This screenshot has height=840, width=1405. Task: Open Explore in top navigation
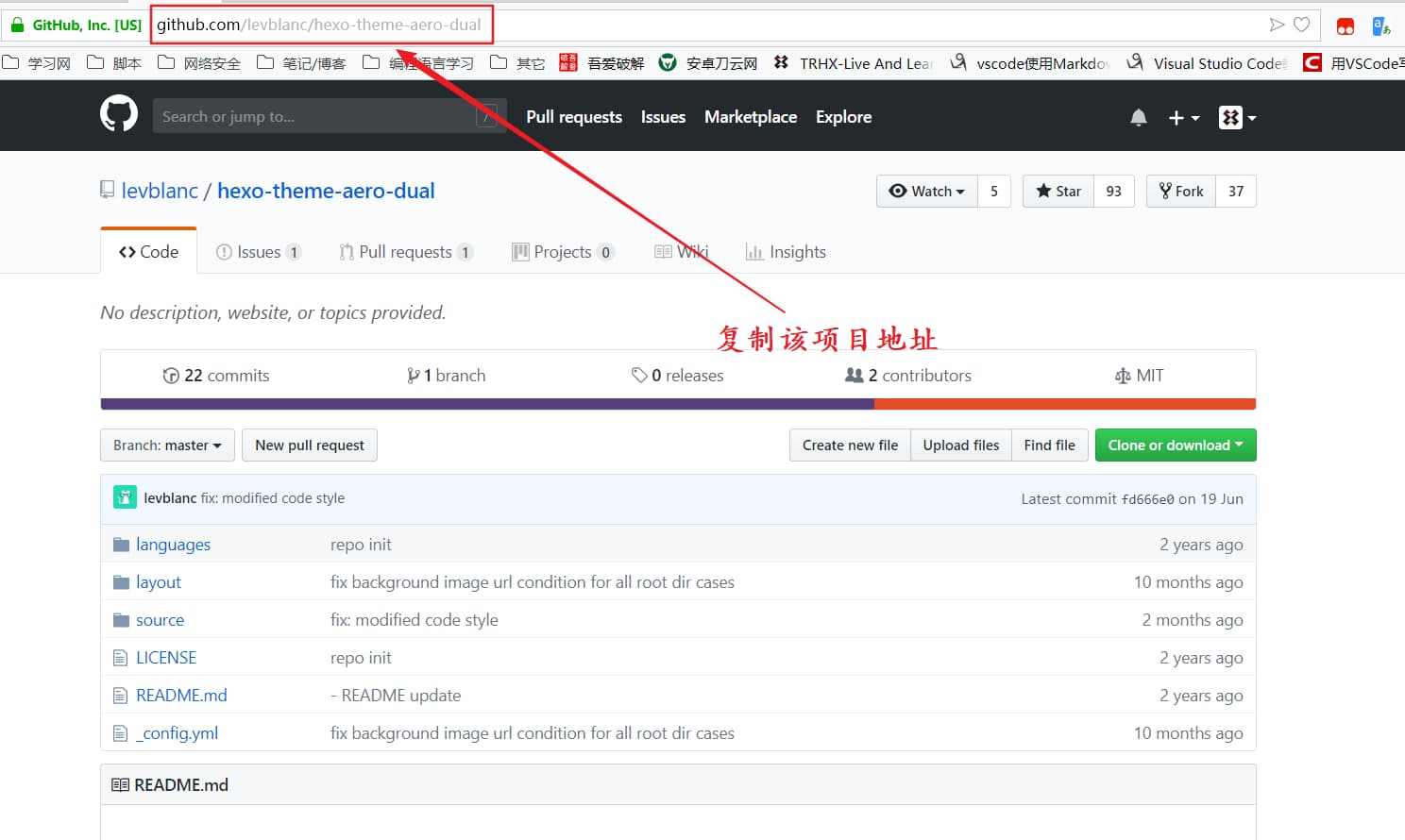point(843,117)
